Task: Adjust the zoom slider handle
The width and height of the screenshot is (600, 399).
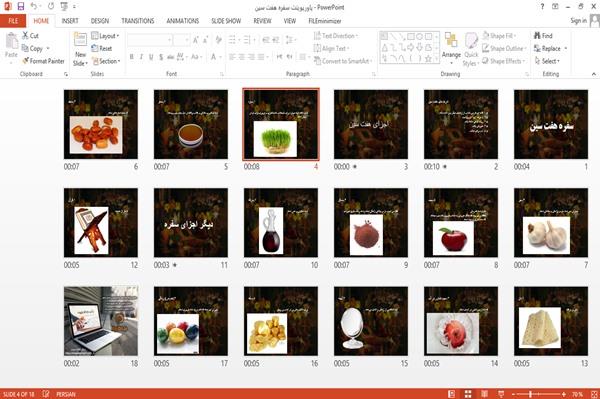Action: click(530, 394)
